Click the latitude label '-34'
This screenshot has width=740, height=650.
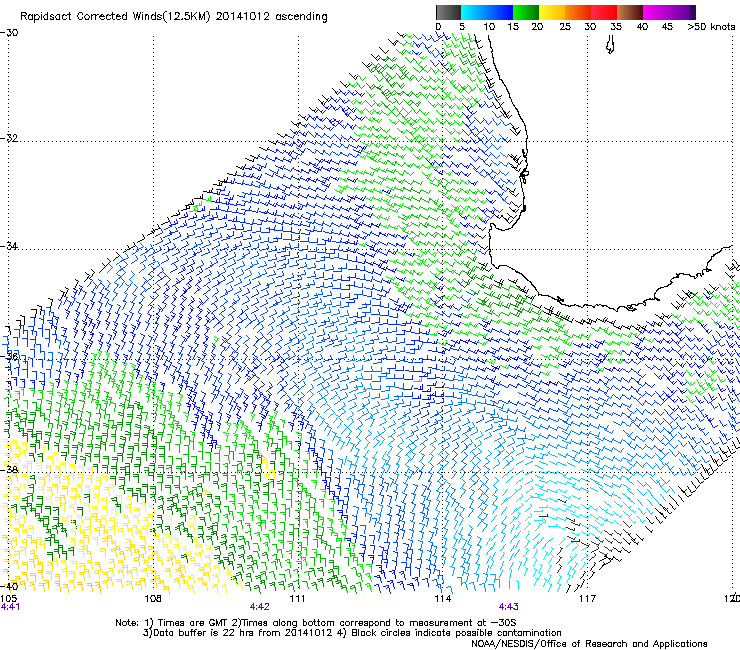[x=9, y=246]
